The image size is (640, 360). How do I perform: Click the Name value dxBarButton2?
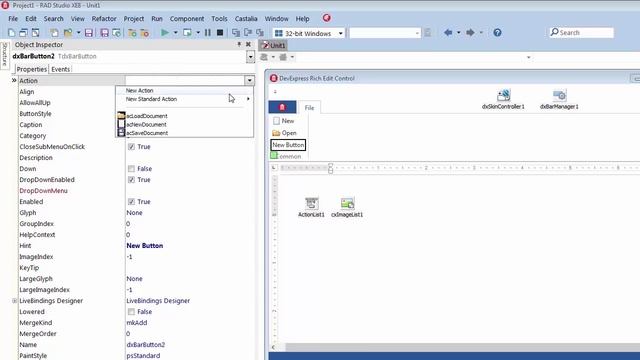point(146,344)
